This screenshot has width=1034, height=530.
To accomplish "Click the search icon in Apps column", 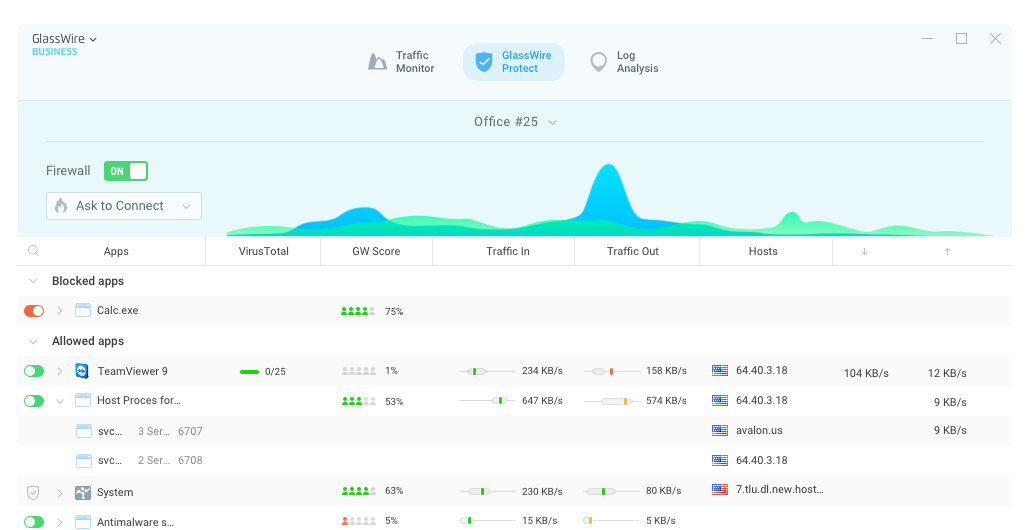I will pyautogui.click(x=34, y=250).
